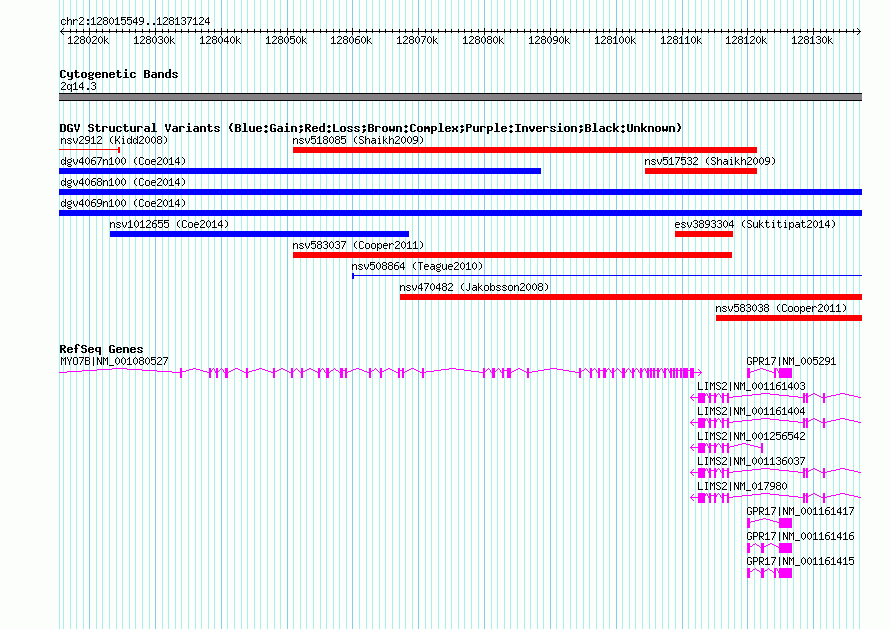Screen dimensions: 890x629
Task: Click the red bar under nsv517532
Action: (701, 171)
